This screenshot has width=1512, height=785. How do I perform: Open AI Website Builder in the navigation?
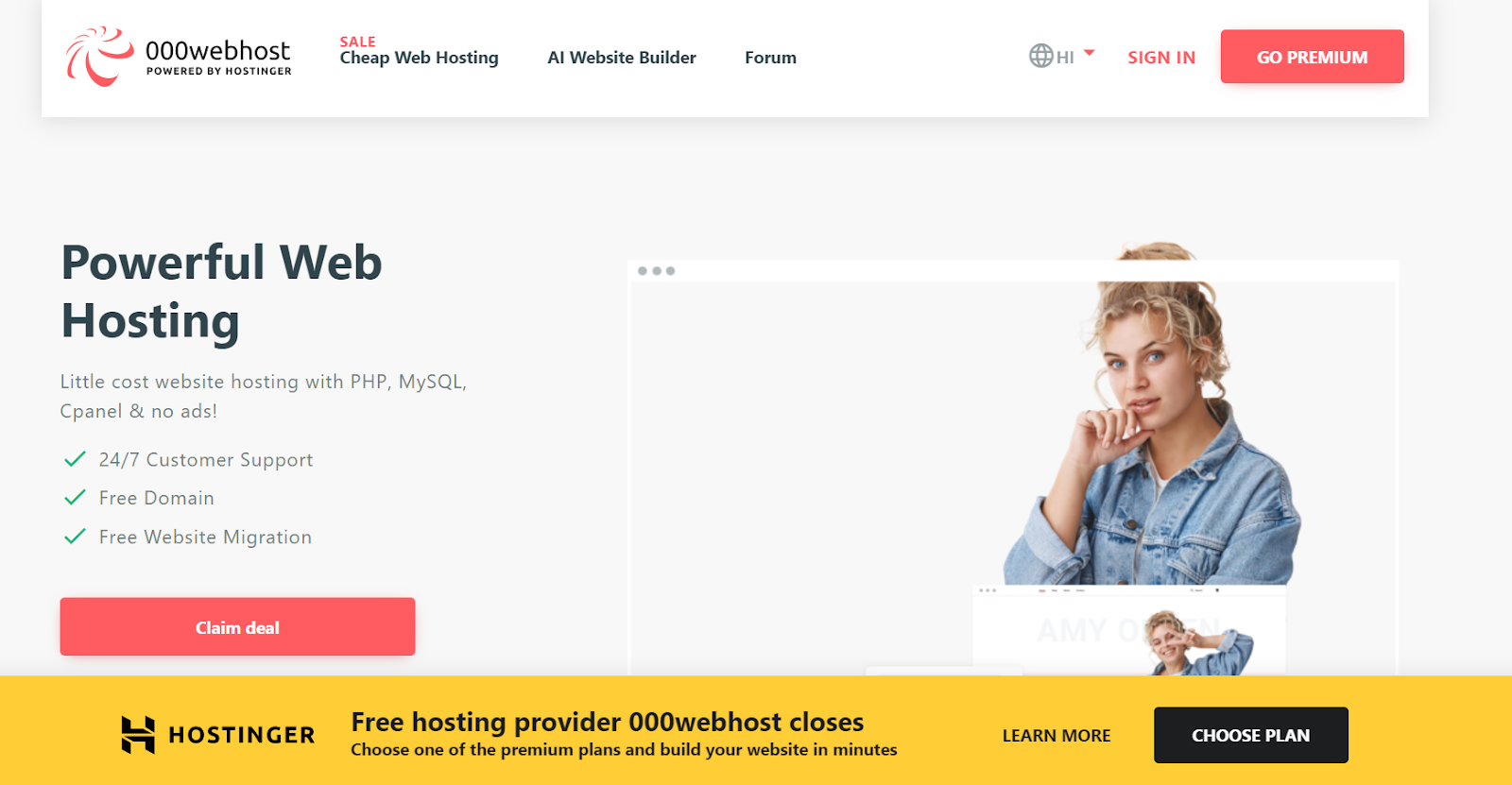click(622, 58)
